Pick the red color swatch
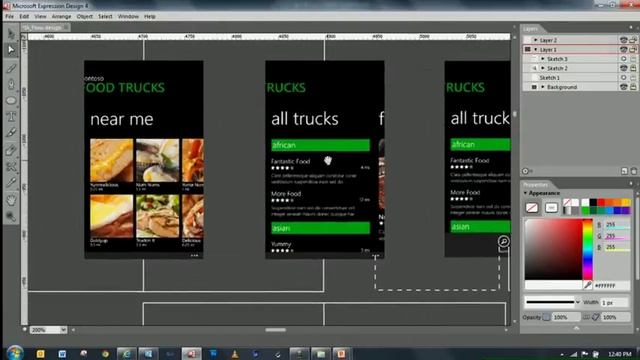Screen dimensions: 640x360 point(601,202)
